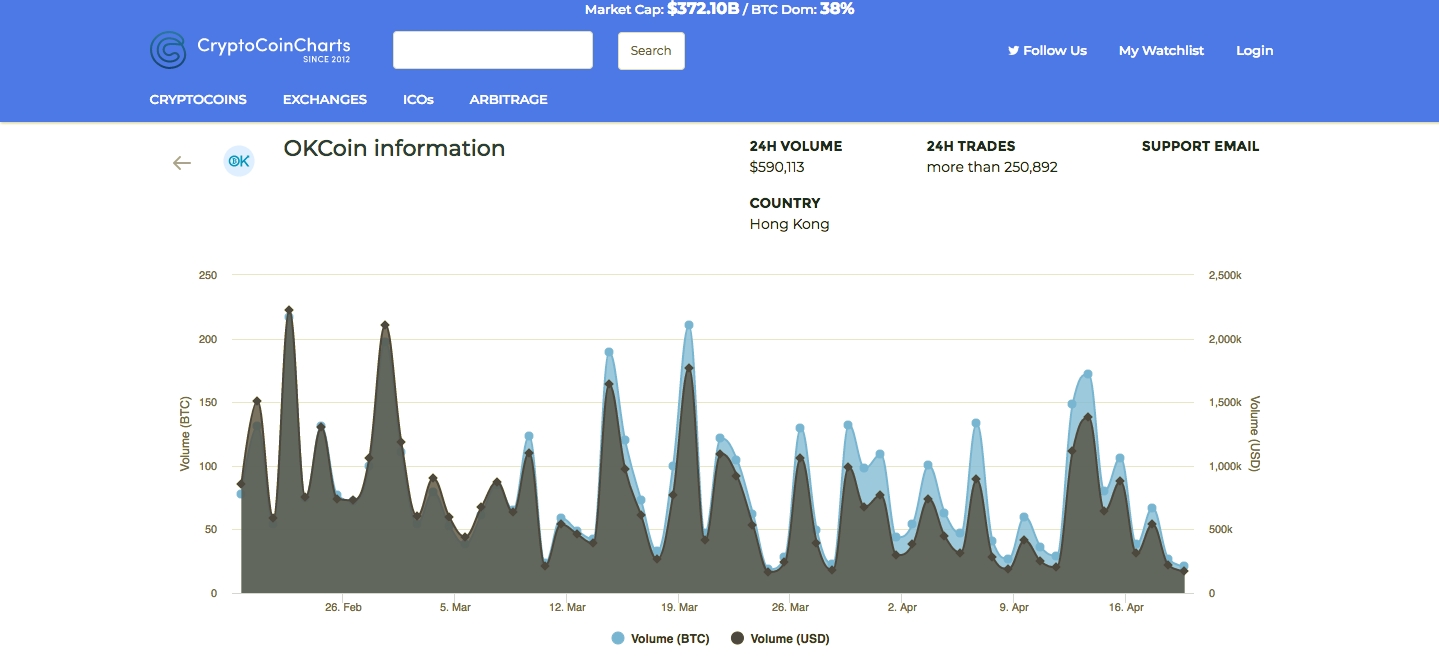1439x659 pixels.
Task: Click the COUNTRY label
Action: (x=785, y=203)
